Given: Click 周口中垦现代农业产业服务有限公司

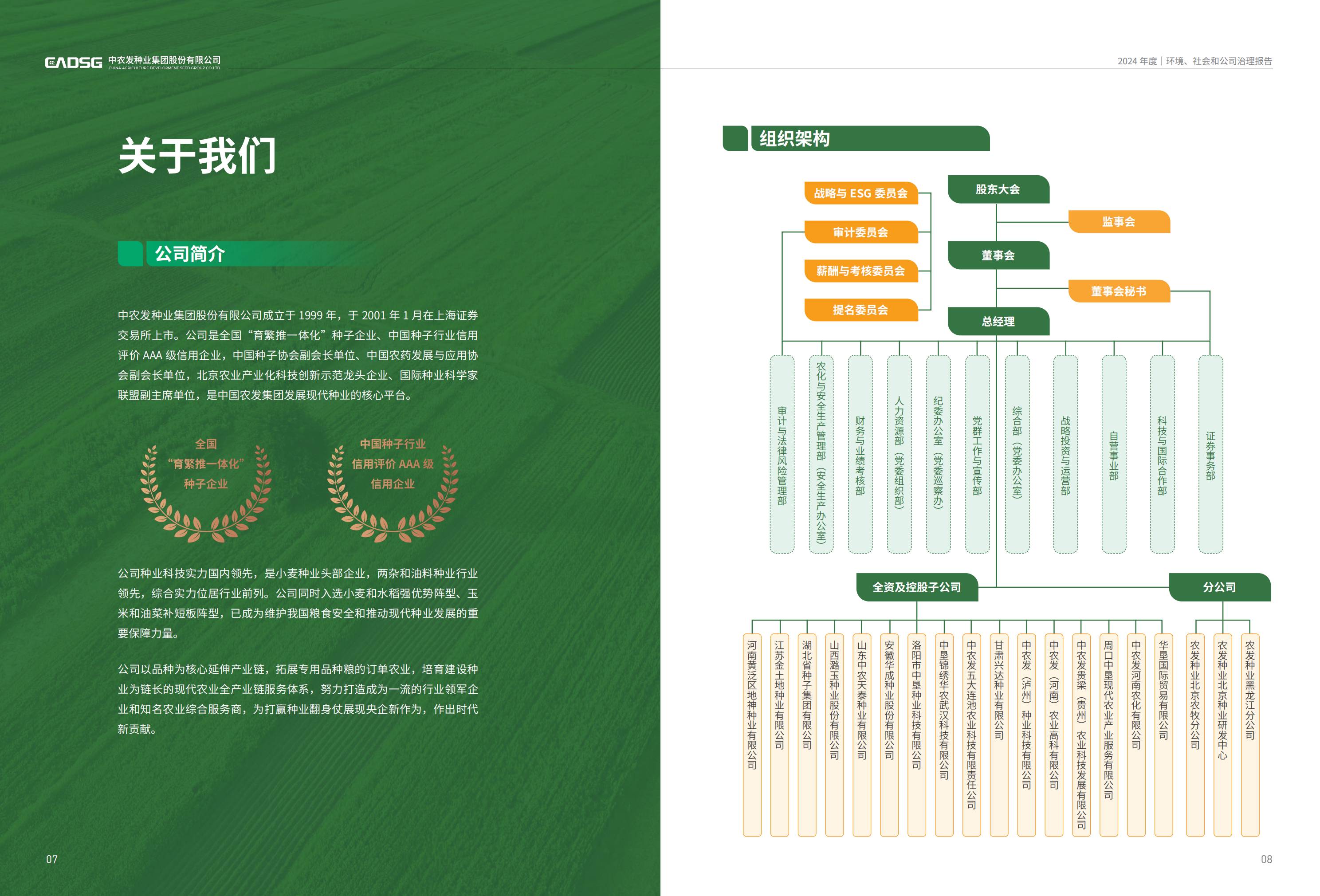Looking at the screenshot, I should (x=1109, y=735).
